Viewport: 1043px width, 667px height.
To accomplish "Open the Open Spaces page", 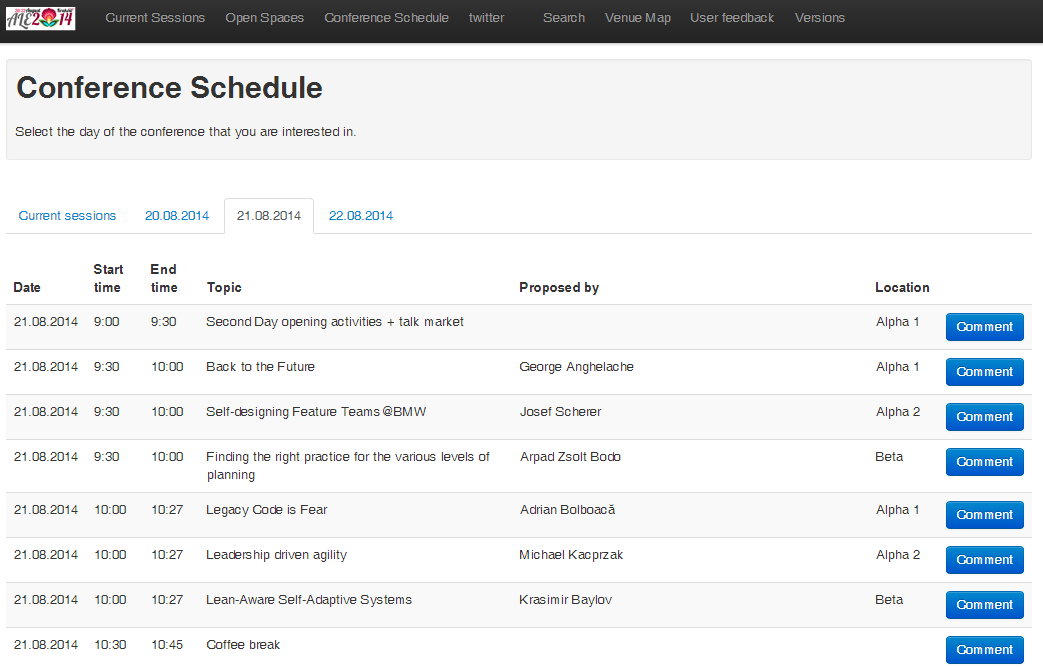I will 264,18.
